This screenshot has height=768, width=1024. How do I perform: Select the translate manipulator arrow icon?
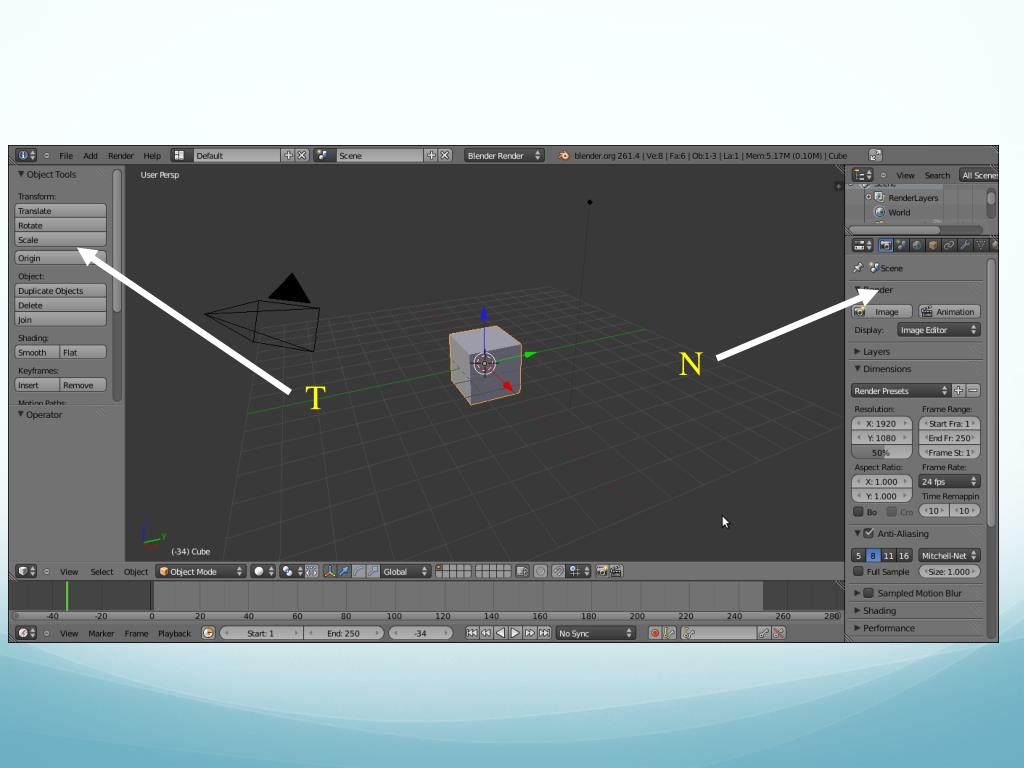pyautogui.click(x=344, y=571)
